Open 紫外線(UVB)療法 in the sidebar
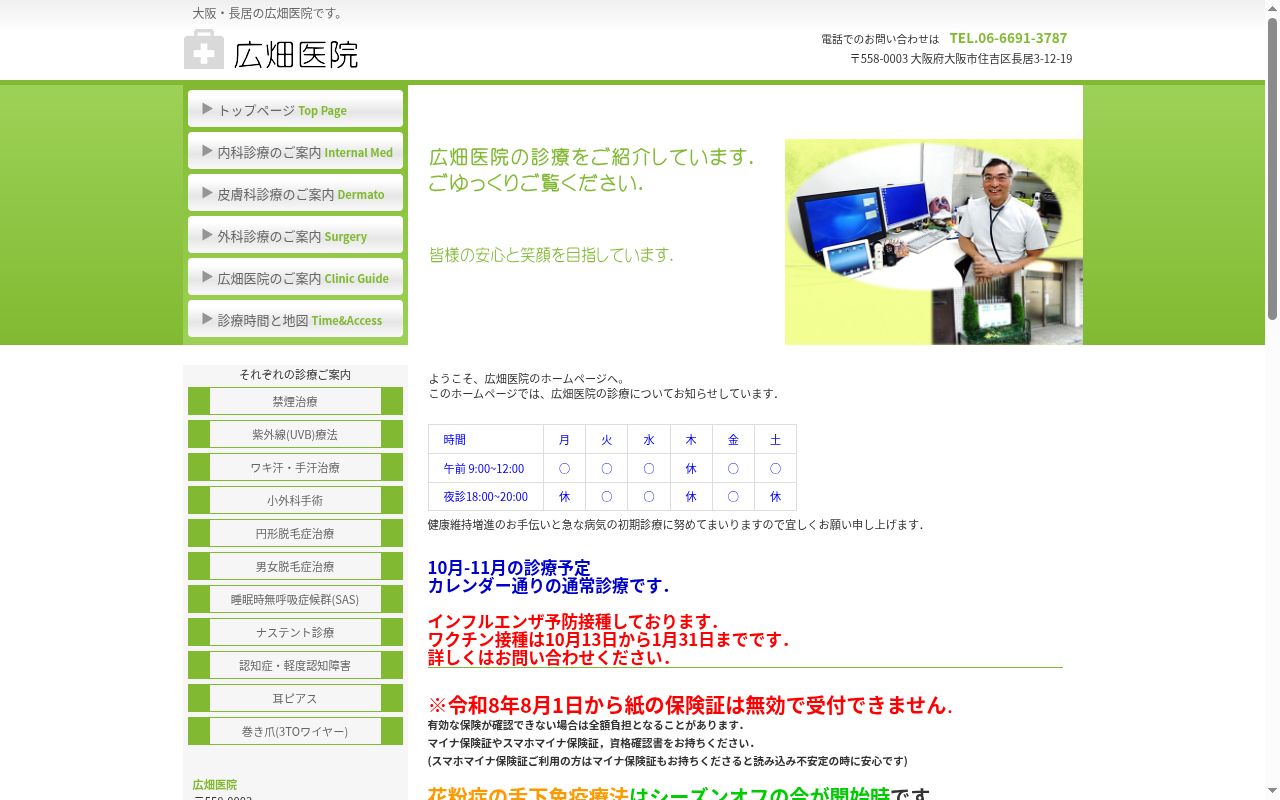Screen dimensions: 1280x800 pos(295,434)
